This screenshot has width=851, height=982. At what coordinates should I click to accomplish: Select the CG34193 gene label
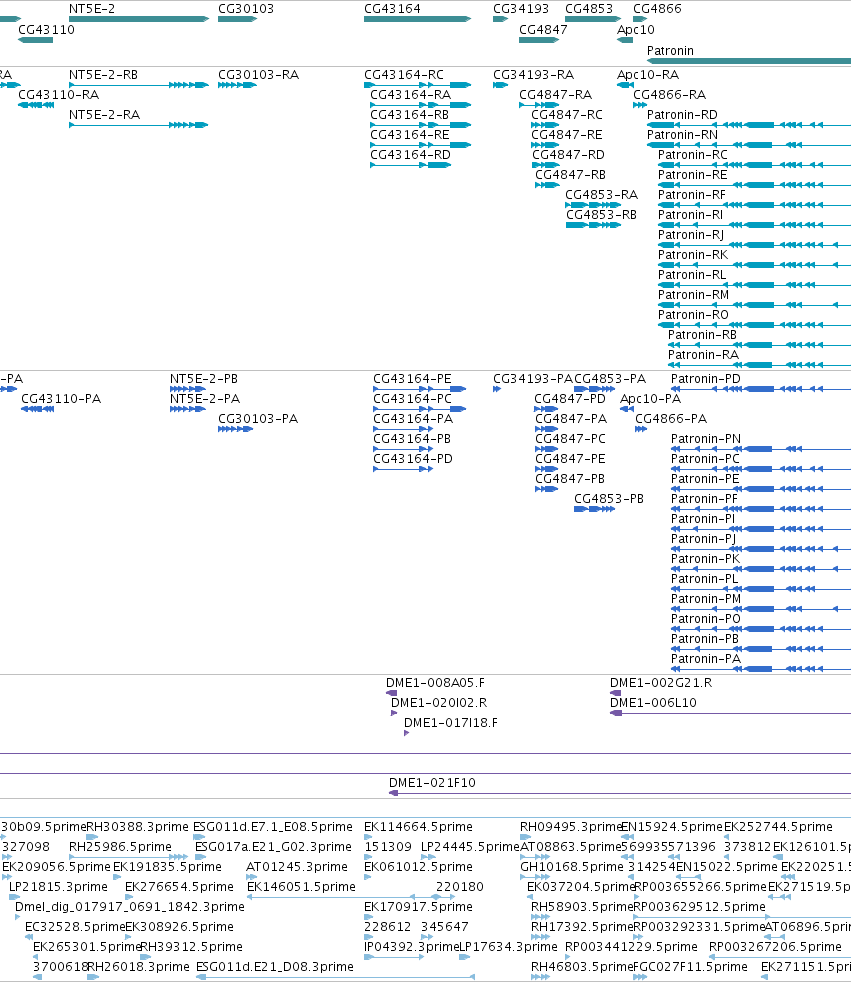[520, 9]
